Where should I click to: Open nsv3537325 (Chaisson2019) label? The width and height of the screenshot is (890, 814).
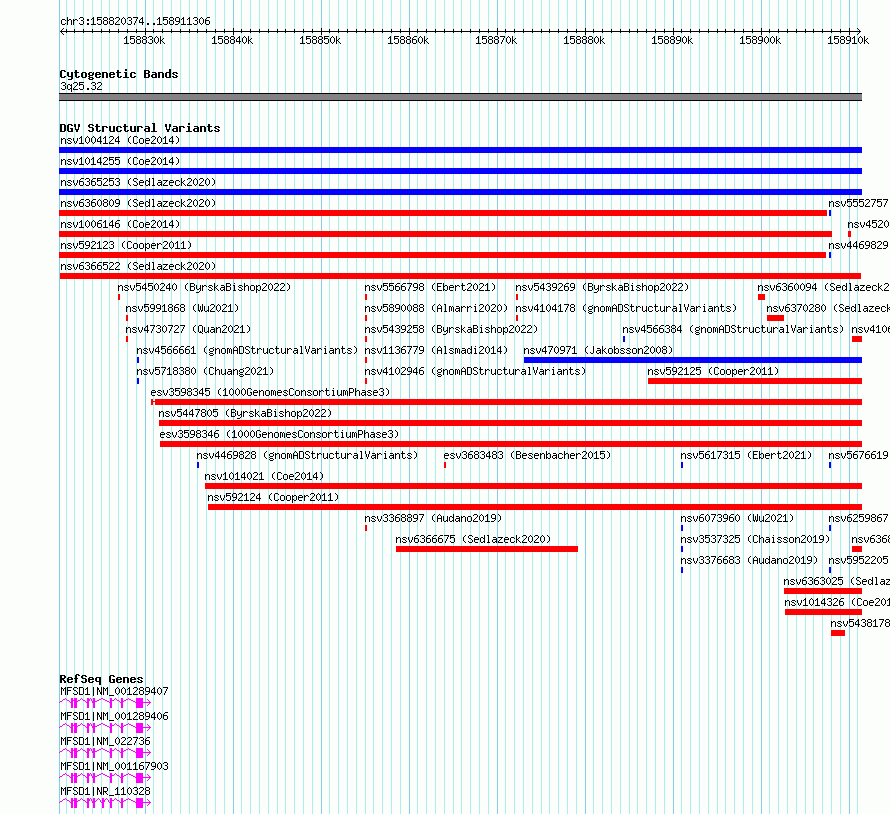click(755, 539)
